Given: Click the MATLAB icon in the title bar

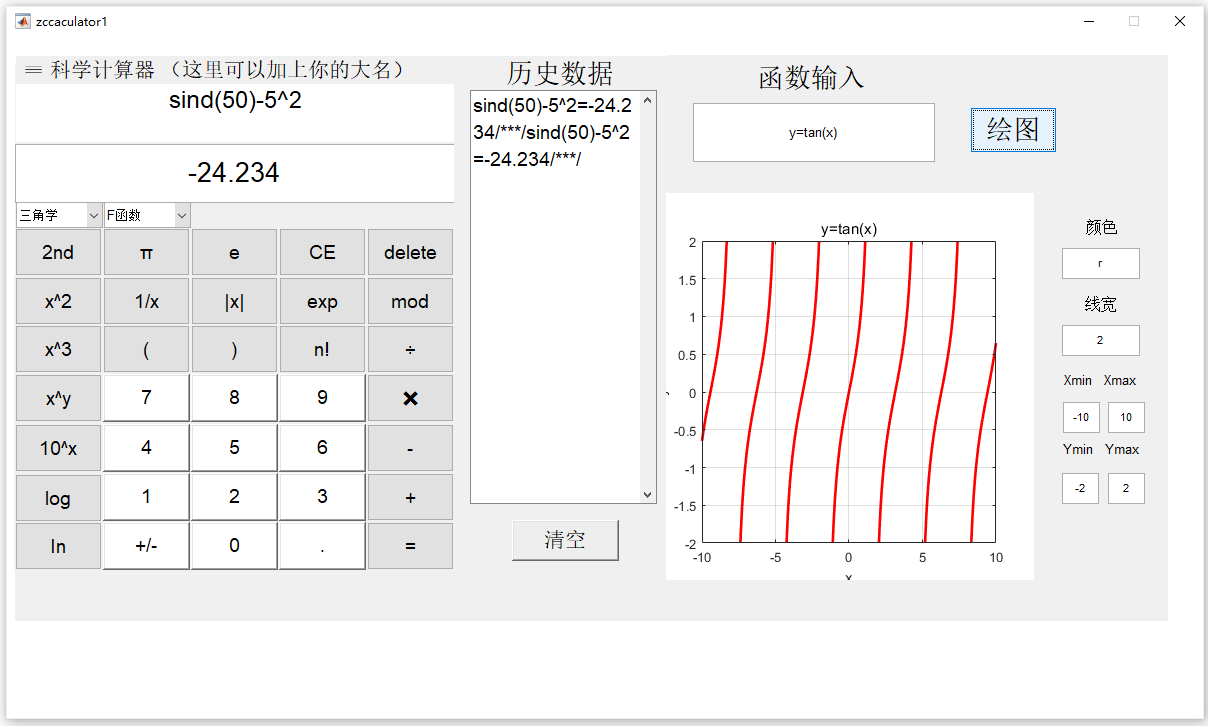Looking at the screenshot, I should tap(23, 21).
